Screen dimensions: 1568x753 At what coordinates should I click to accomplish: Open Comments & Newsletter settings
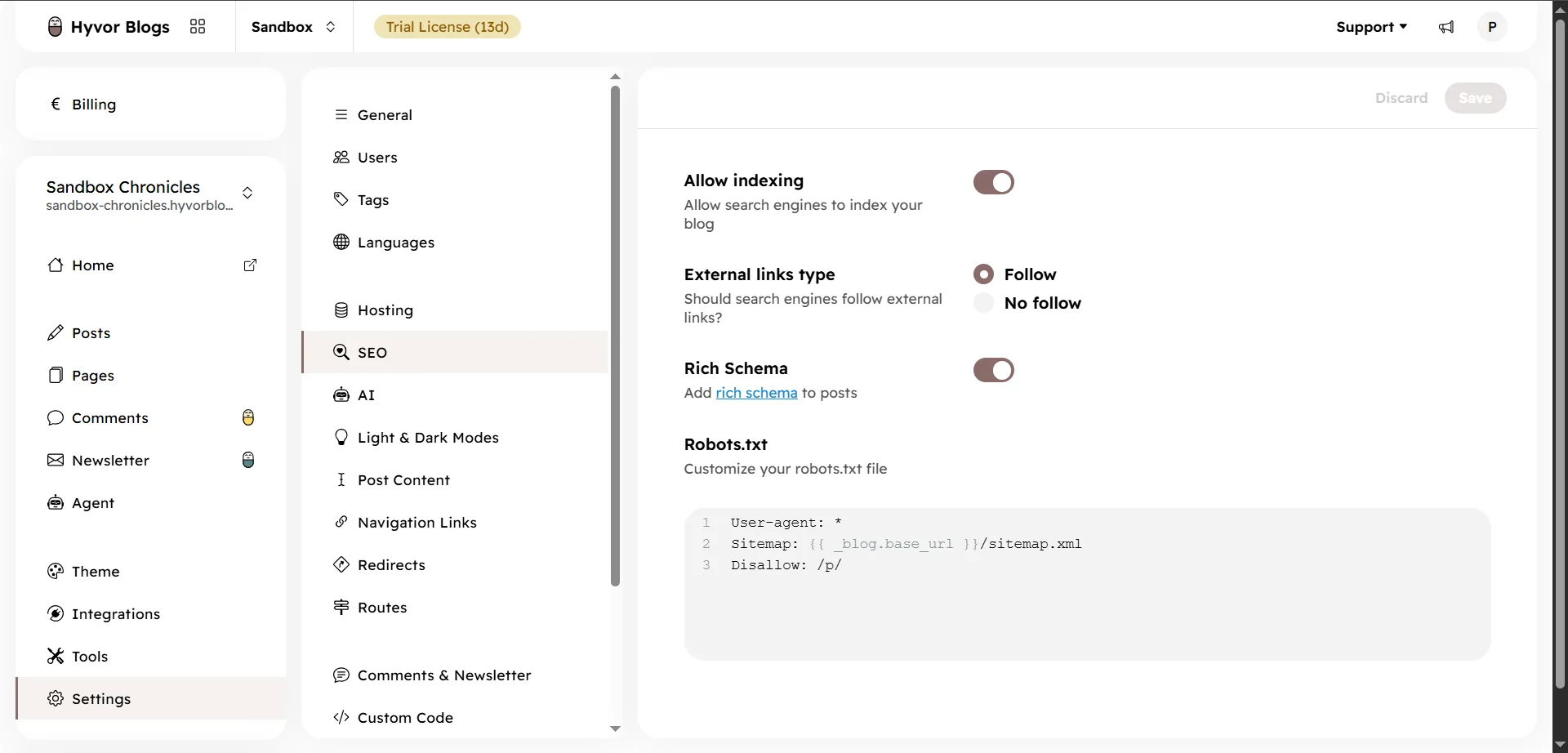coord(455,675)
